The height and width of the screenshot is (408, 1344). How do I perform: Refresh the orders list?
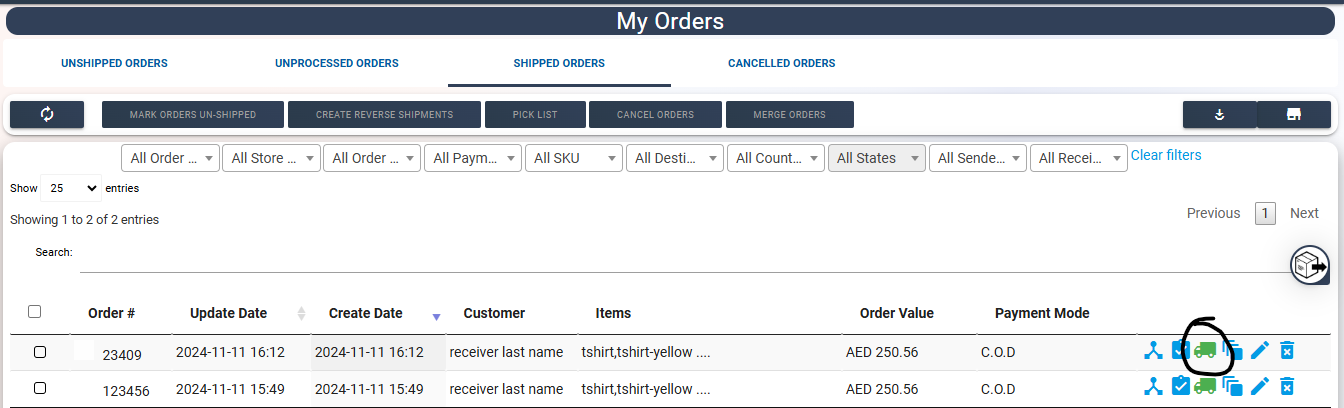[47, 114]
